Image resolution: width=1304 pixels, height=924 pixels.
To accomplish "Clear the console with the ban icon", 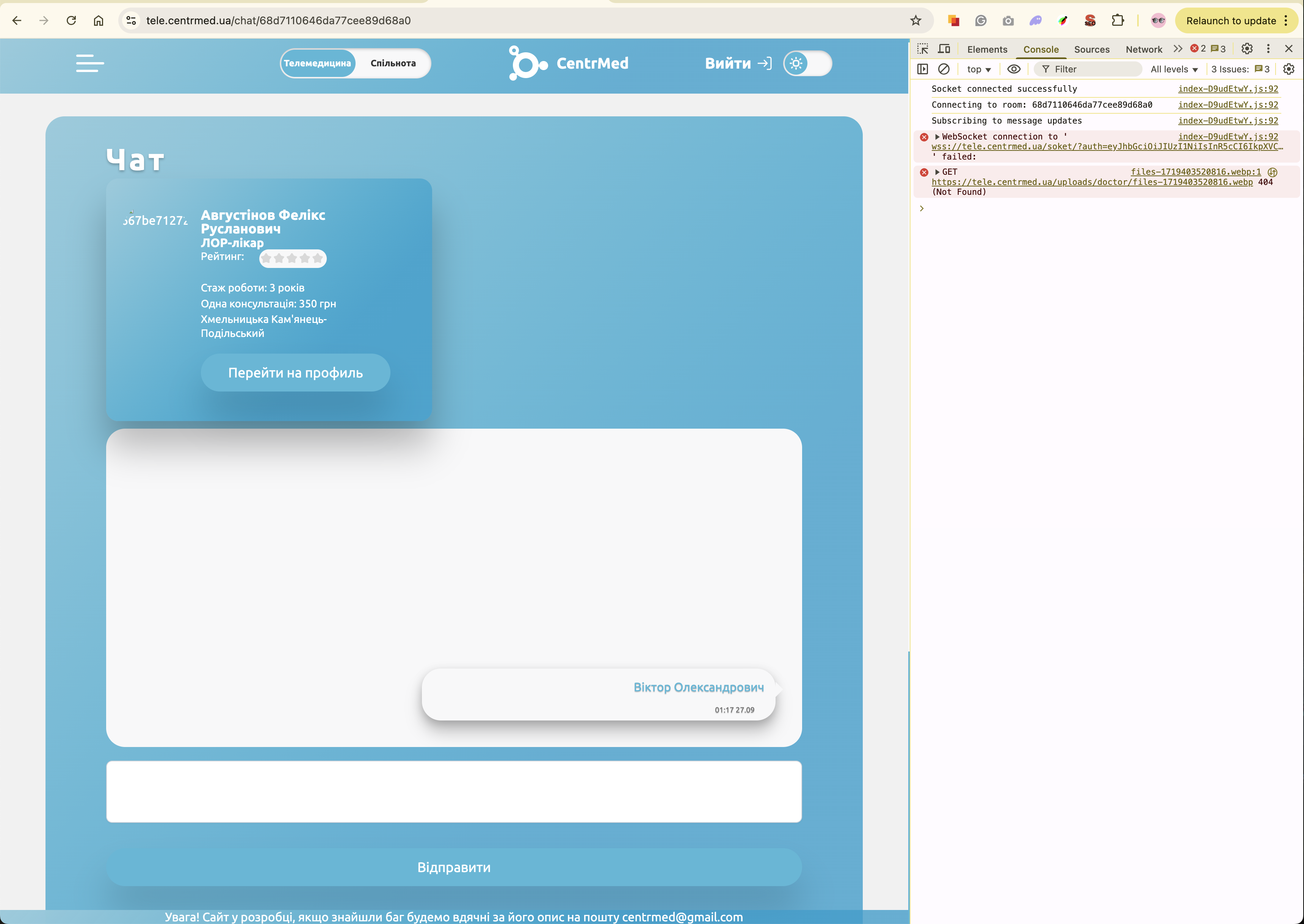I will 944,69.
